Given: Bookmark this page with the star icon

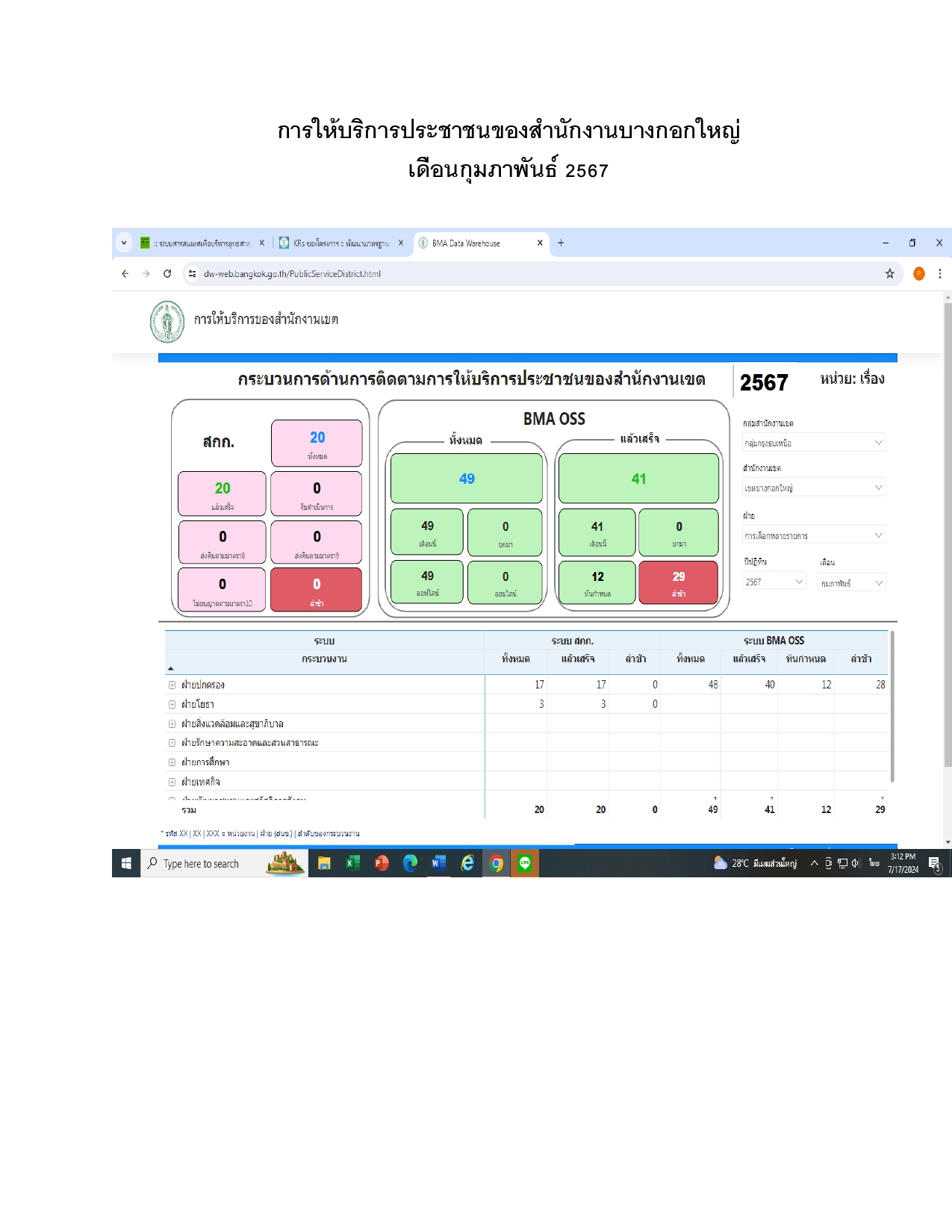Looking at the screenshot, I should point(889,274).
